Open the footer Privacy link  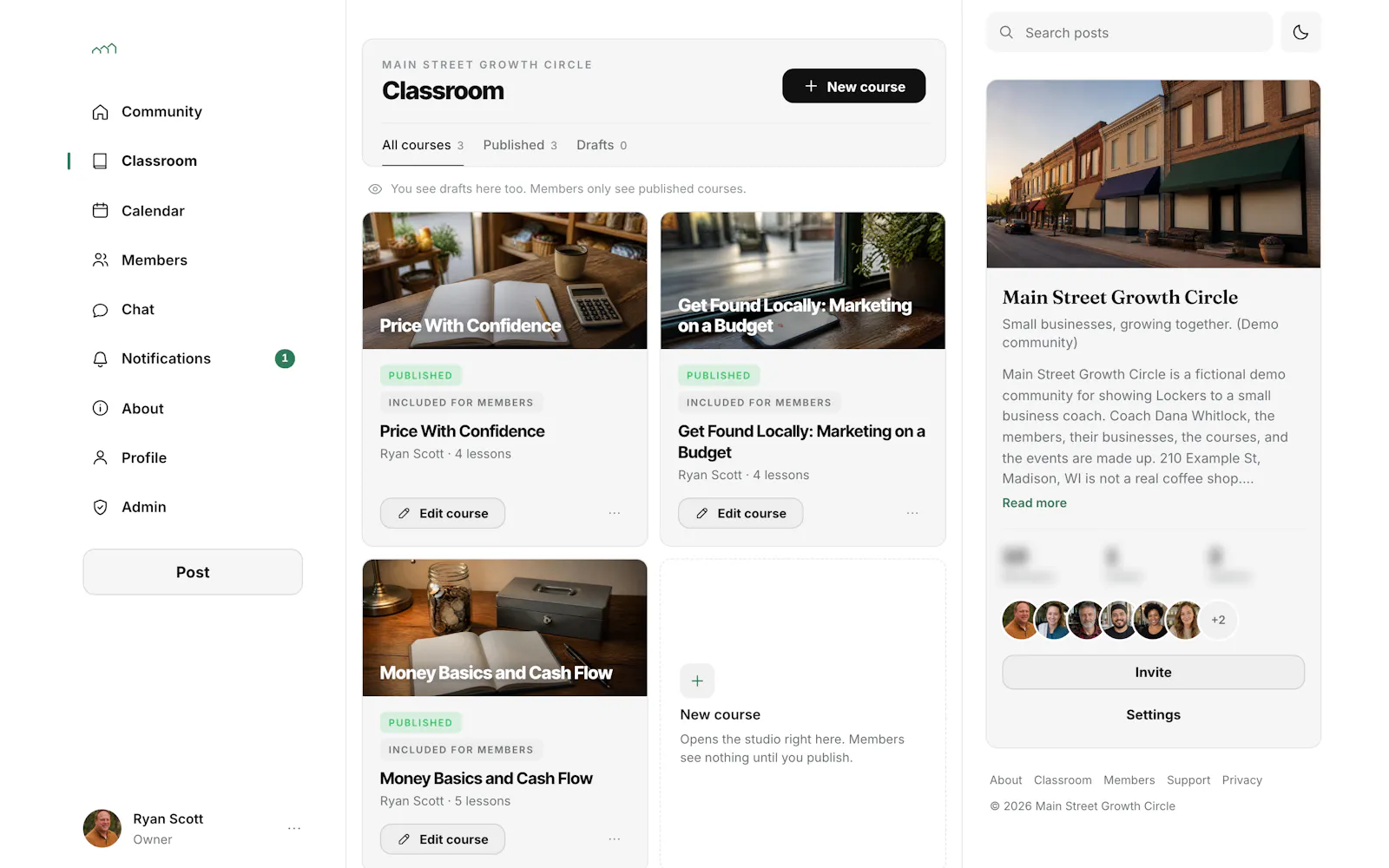[x=1241, y=780]
